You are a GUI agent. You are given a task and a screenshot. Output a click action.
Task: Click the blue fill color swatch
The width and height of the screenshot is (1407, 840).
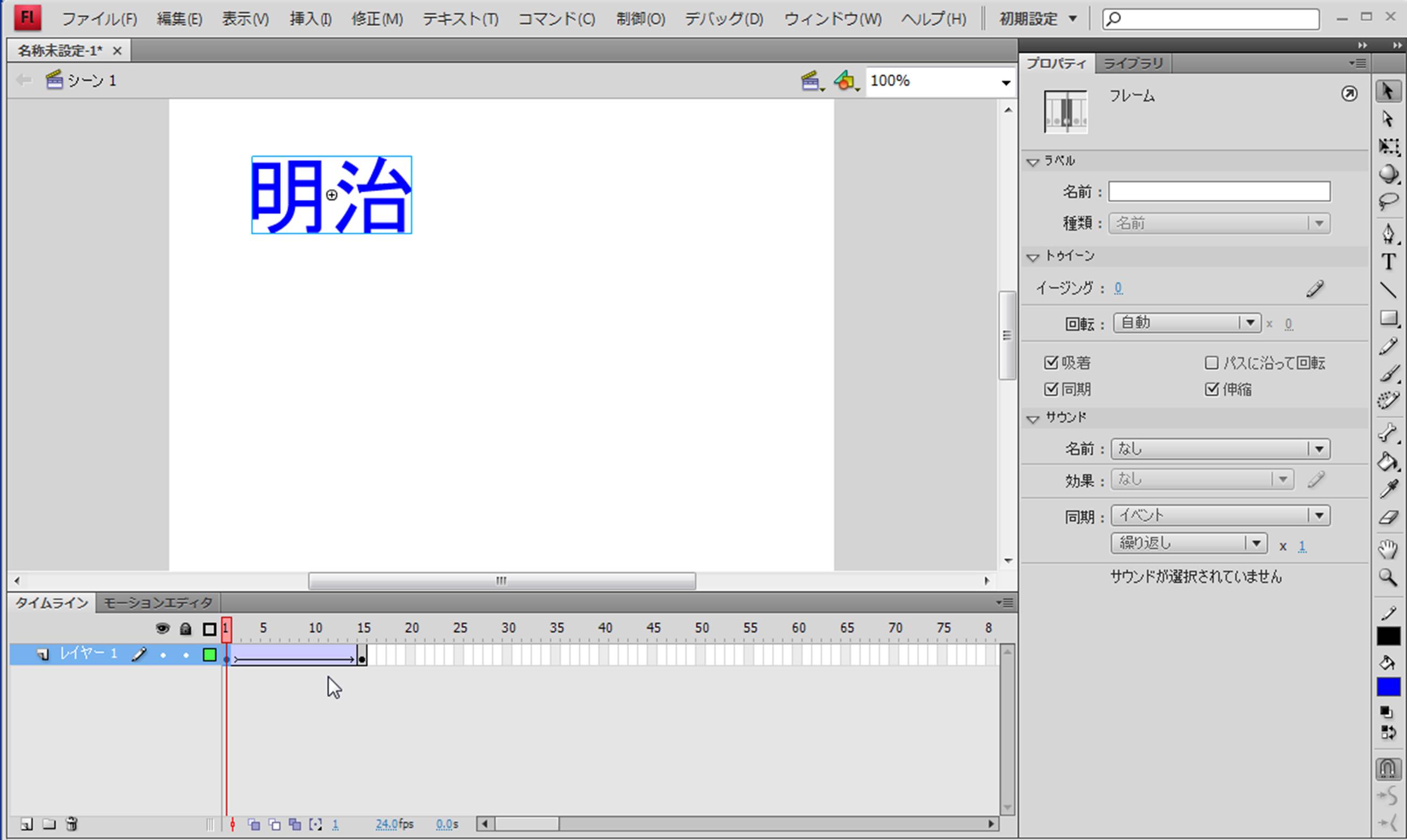coord(1388,686)
